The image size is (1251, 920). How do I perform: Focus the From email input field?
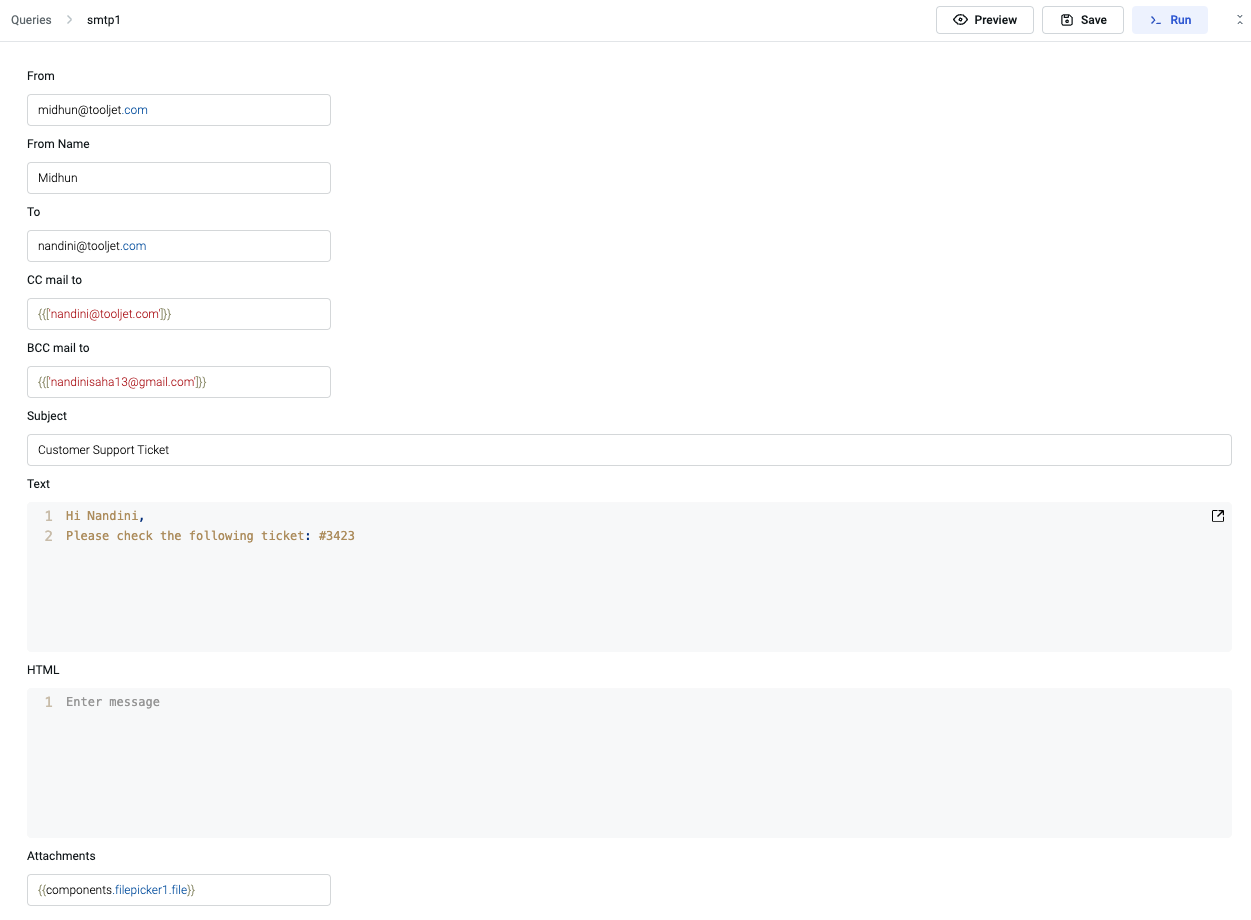pos(178,110)
